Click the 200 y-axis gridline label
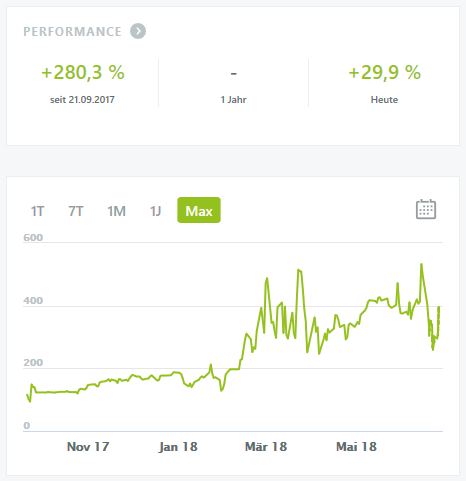Viewport: 466px width, 481px height. click(33, 362)
